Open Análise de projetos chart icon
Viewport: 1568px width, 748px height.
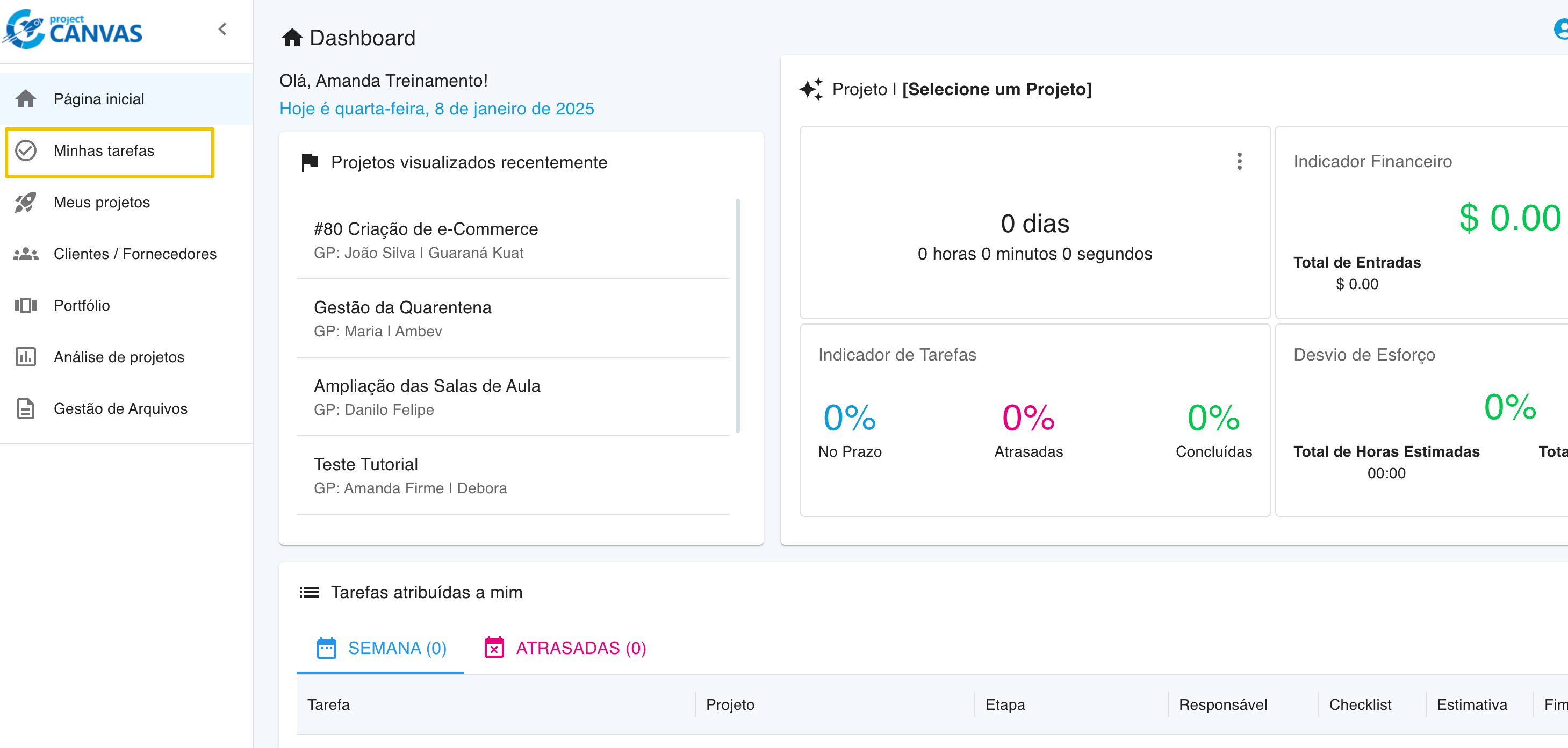pyautogui.click(x=26, y=357)
